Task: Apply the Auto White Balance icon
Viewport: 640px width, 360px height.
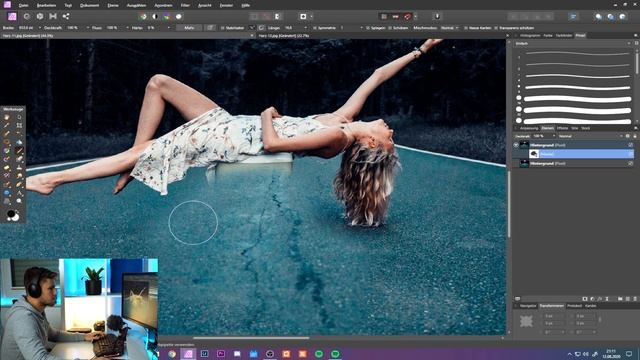Action: 179,17
